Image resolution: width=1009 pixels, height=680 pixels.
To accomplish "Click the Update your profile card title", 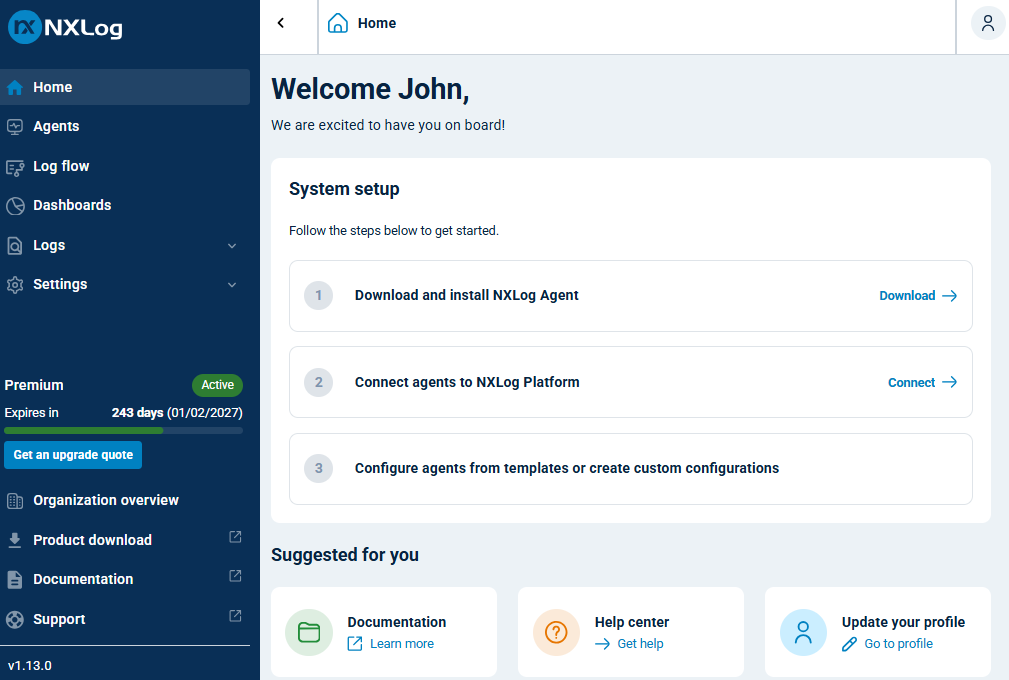I will pos(903,622).
